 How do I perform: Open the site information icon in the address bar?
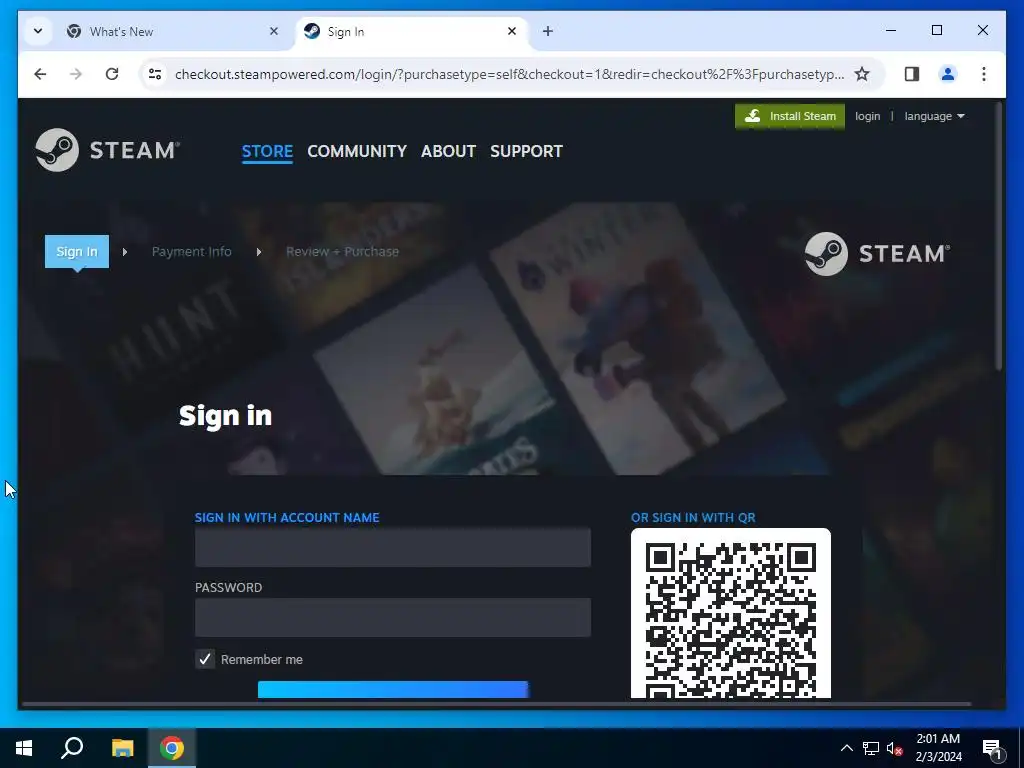point(155,74)
